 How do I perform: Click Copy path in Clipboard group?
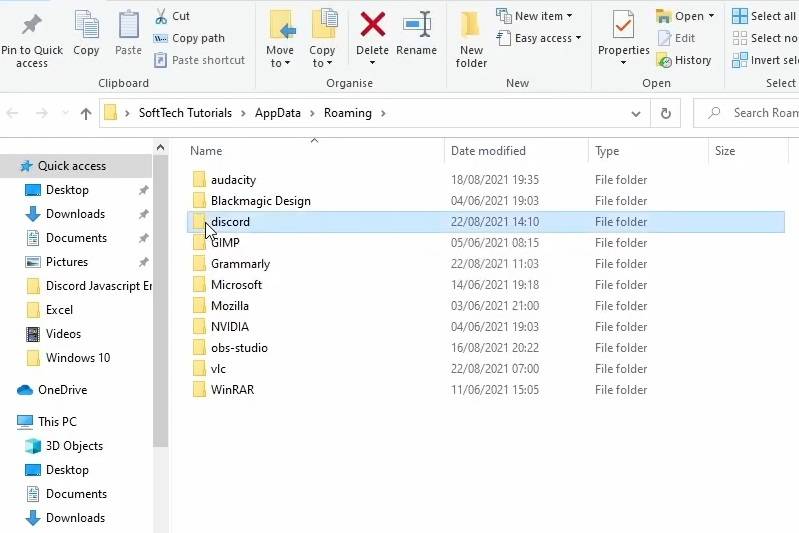pyautogui.click(x=189, y=38)
